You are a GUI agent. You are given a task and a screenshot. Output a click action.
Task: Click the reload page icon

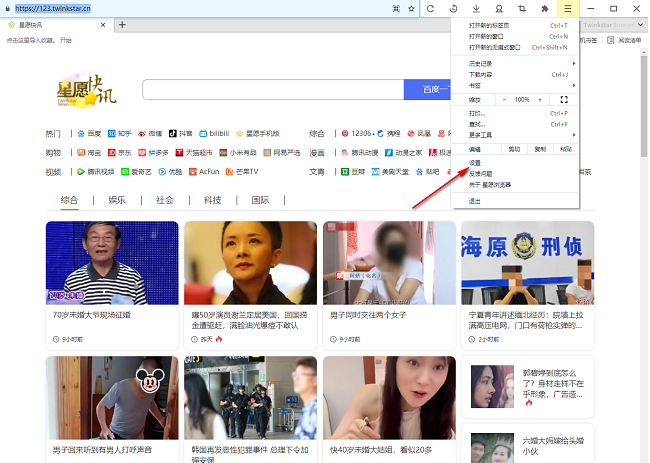(430, 8)
